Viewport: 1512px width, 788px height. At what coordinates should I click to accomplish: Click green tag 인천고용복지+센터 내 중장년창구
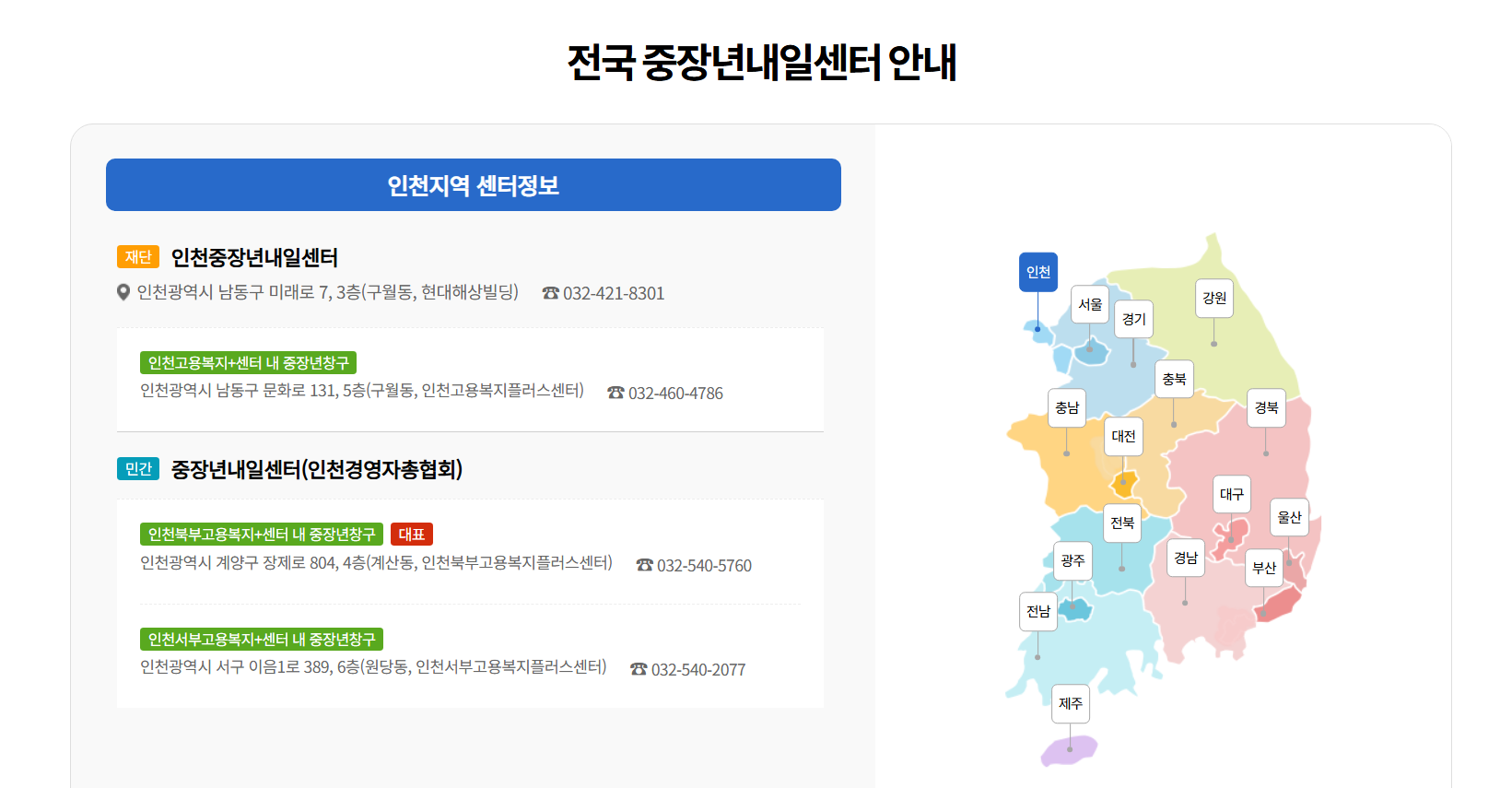click(249, 363)
